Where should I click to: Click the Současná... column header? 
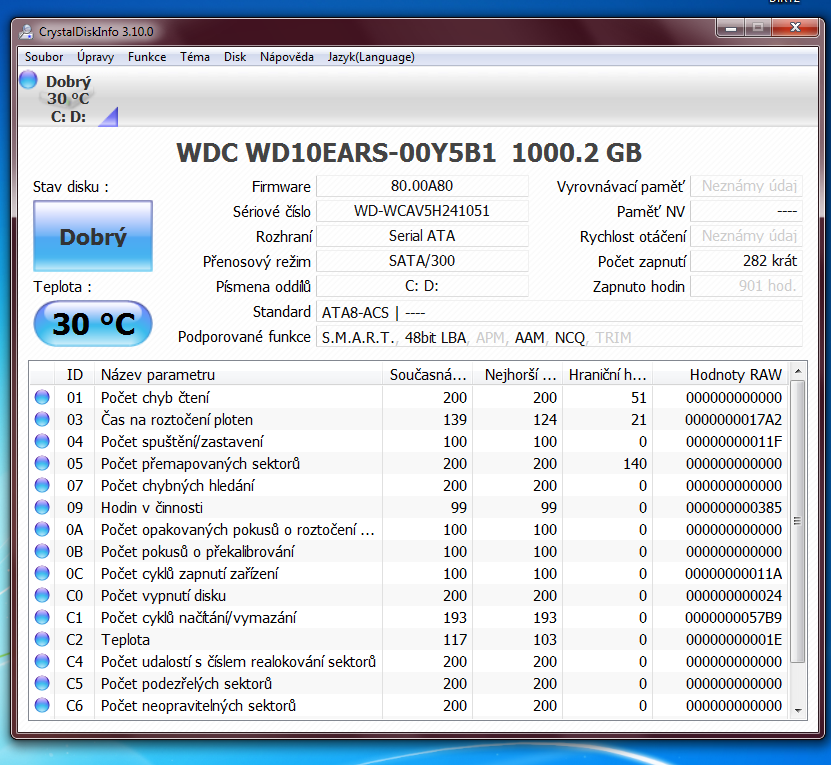(427, 374)
